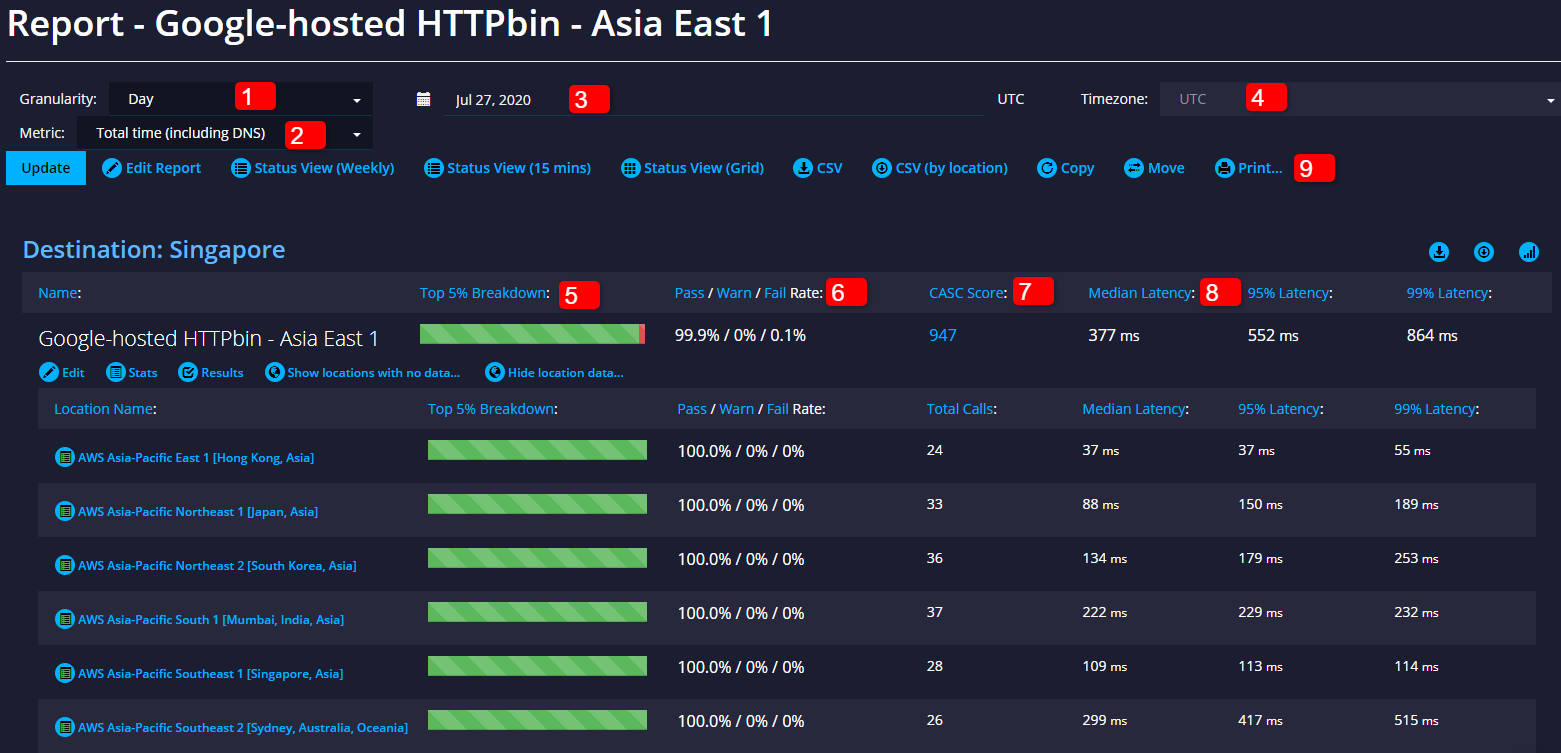The width and height of the screenshot is (1561, 753).
Task: Click the CSV (by location) icon
Action: click(x=882, y=168)
